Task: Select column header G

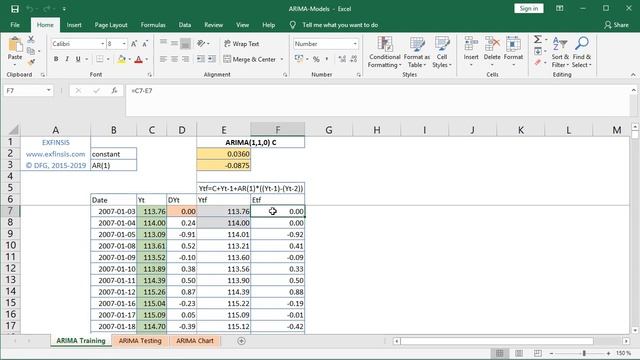Action: tap(329, 130)
